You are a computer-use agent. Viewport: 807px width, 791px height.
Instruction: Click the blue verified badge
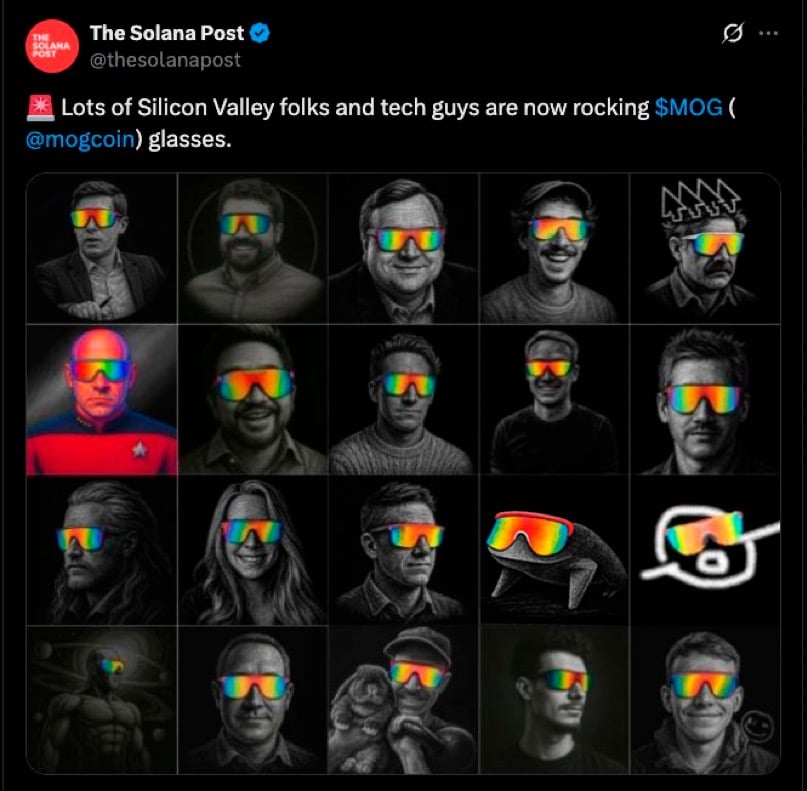(x=259, y=34)
